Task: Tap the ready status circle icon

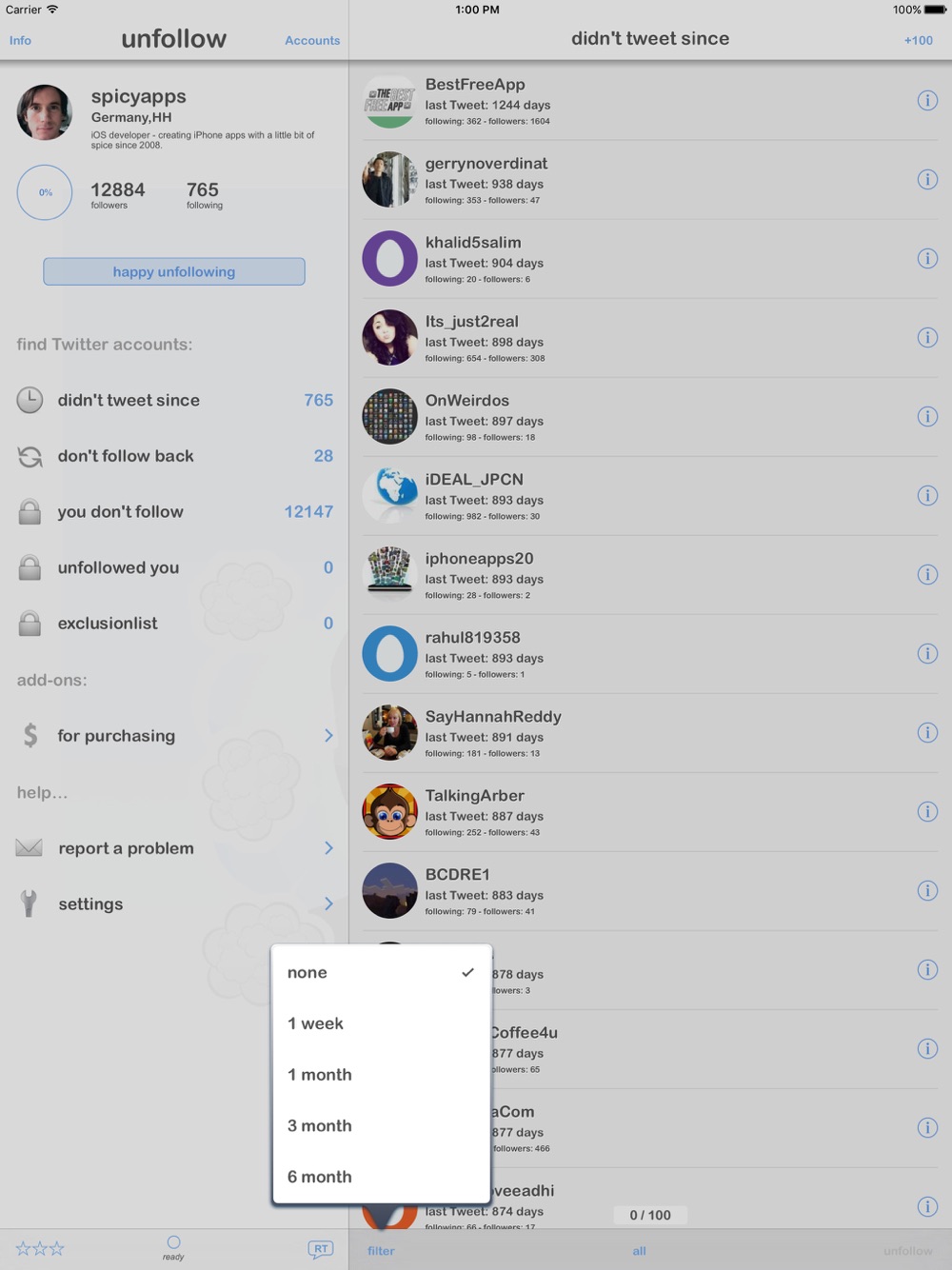Action: point(173,1242)
